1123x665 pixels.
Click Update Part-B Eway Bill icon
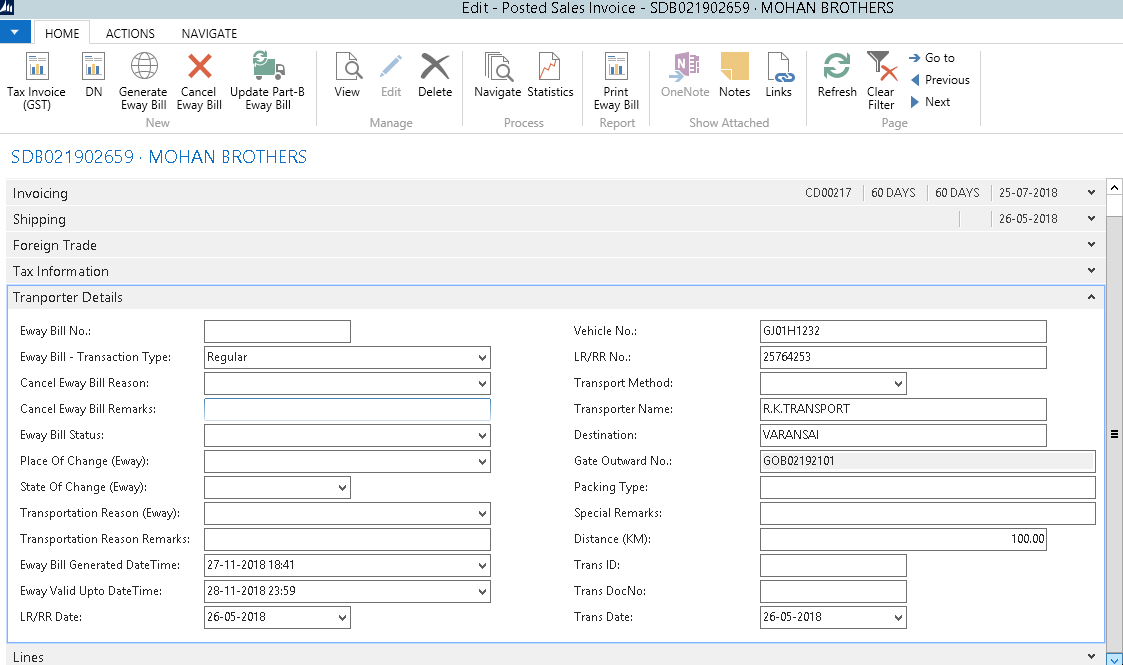[267, 68]
